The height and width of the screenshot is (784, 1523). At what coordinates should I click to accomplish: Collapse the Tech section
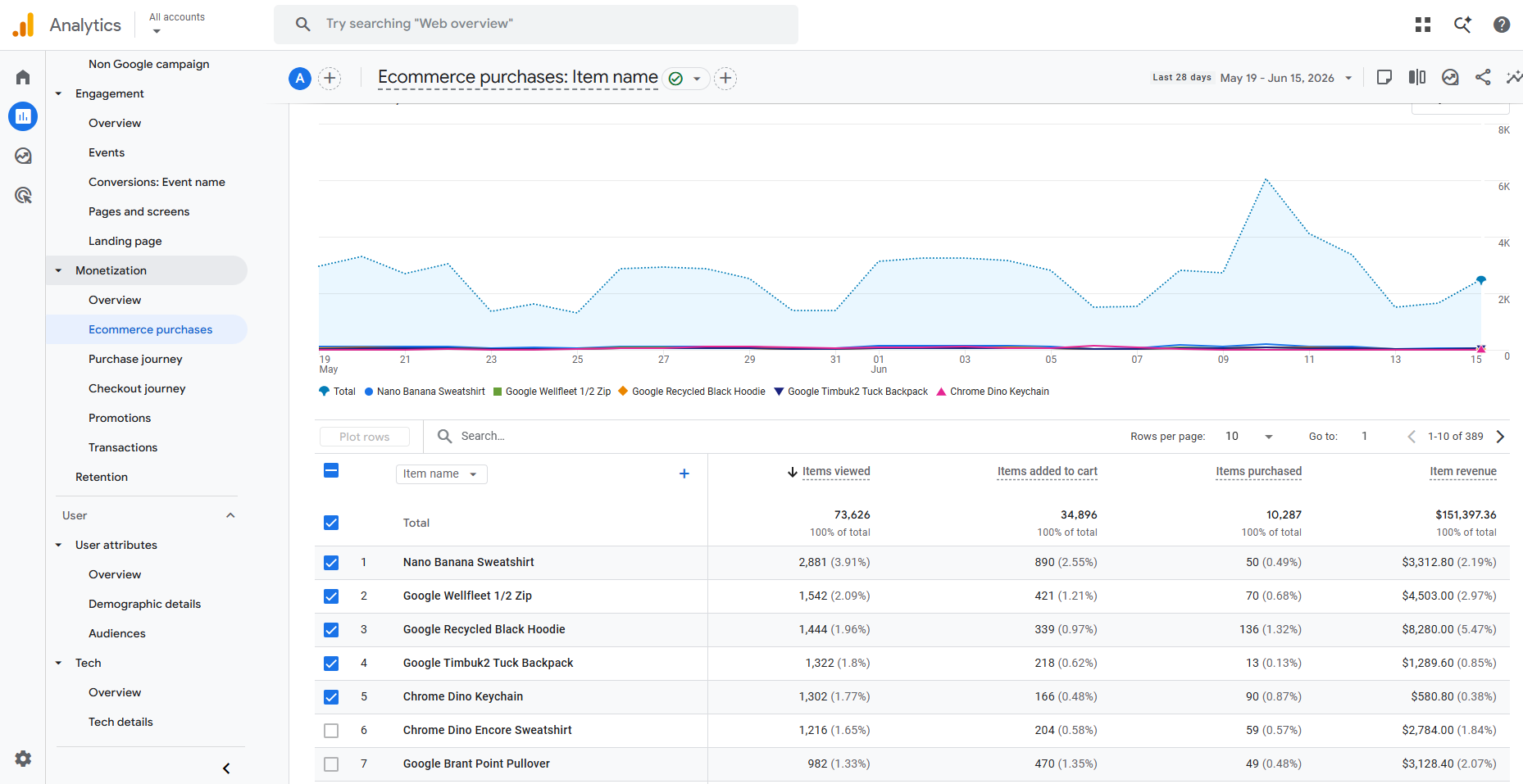[x=58, y=663]
